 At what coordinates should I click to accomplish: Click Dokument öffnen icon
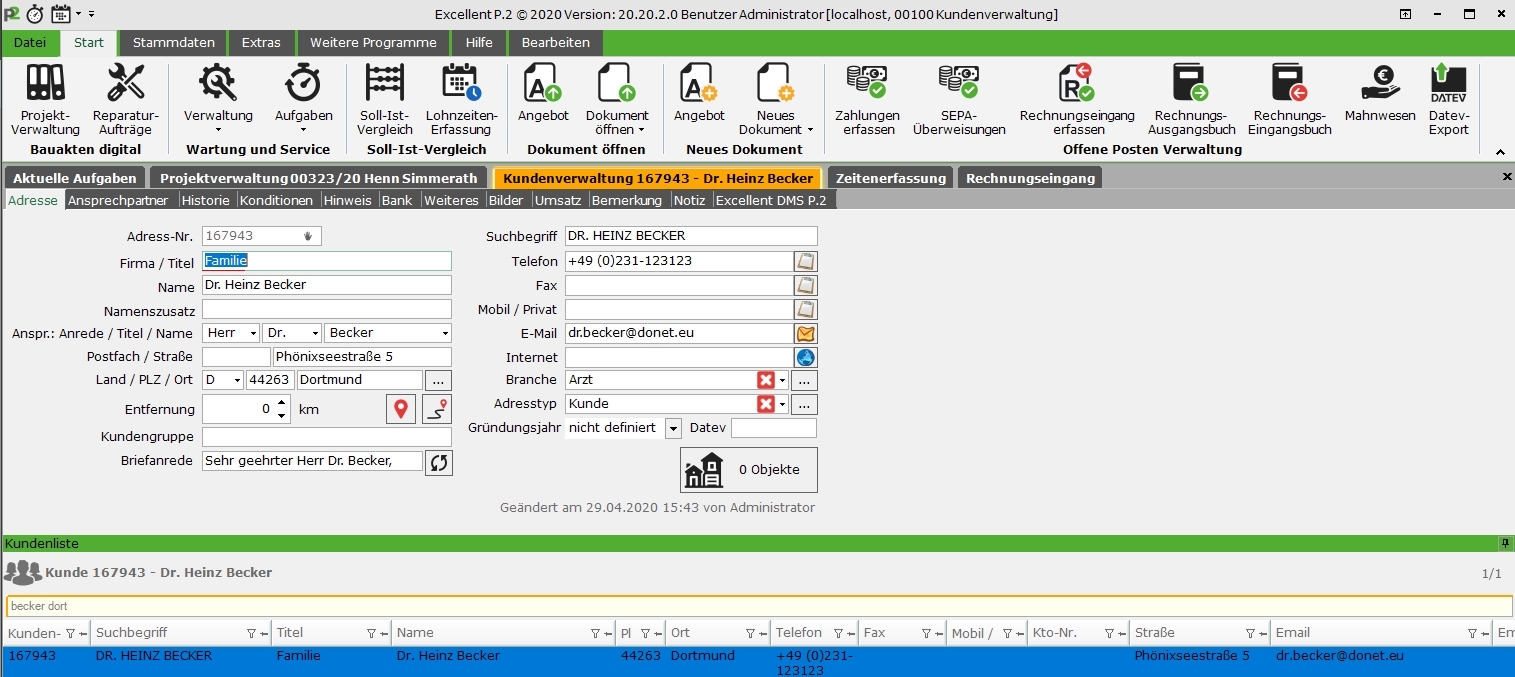617,99
